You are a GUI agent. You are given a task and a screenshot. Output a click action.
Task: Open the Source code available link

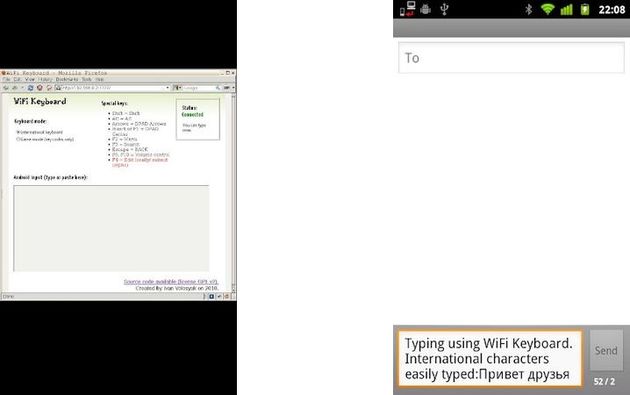[171, 282]
